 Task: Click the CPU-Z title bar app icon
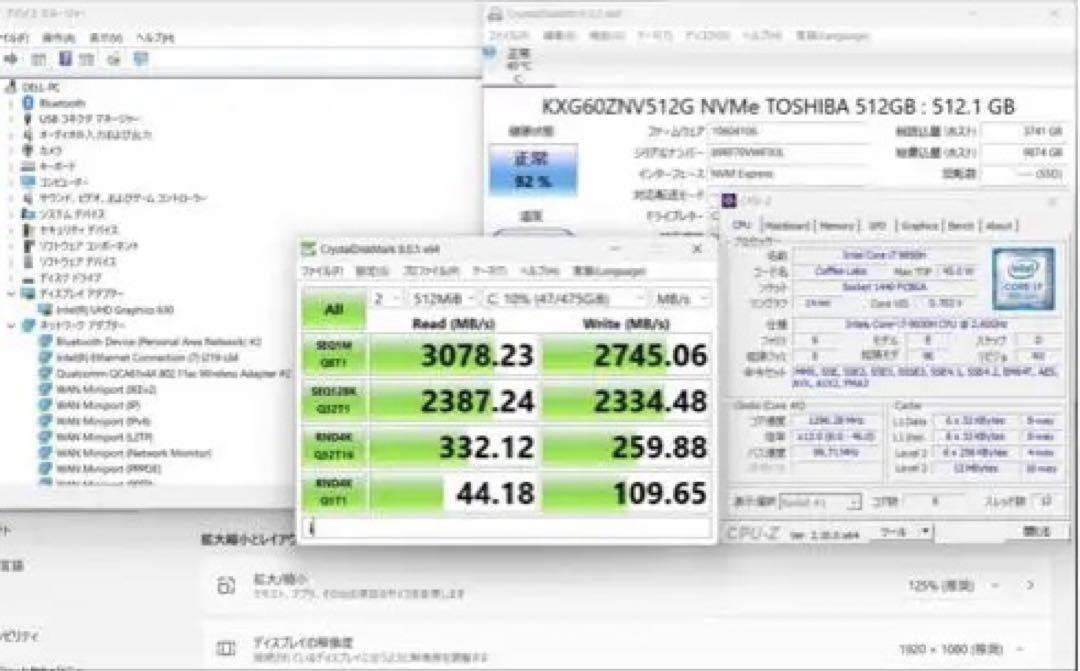pyautogui.click(x=729, y=201)
